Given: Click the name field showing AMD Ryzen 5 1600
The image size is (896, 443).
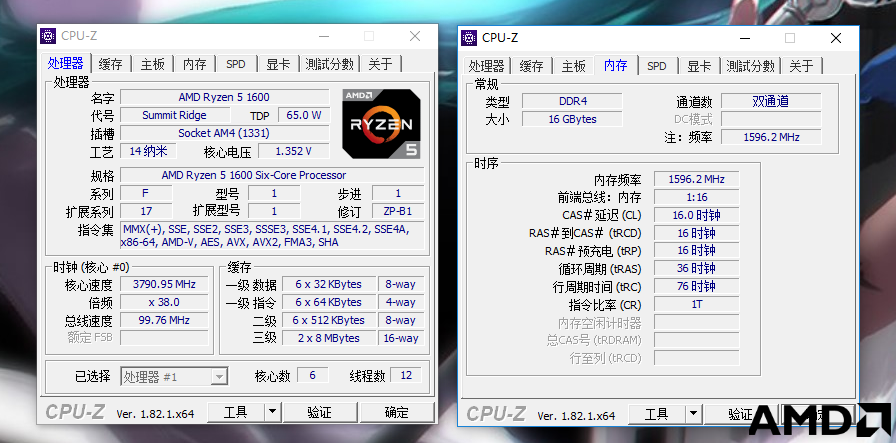Looking at the screenshot, I should click(225, 97).
